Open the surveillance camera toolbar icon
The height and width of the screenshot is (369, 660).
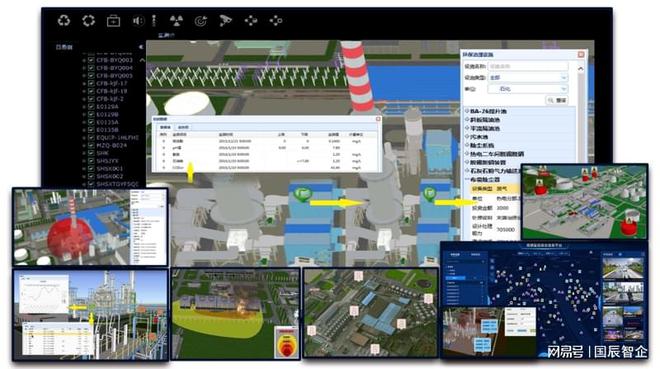pyautogui.click(x=225, y=20)
